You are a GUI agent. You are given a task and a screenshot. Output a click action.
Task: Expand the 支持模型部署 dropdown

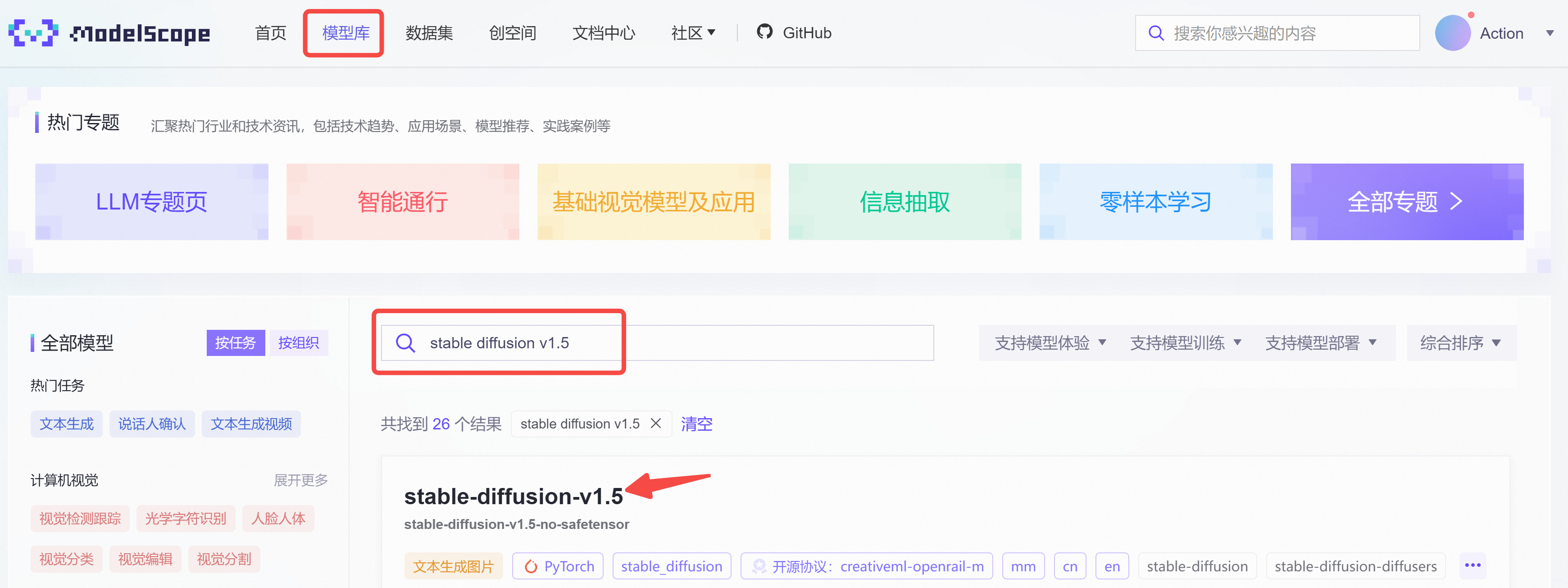1320,343
